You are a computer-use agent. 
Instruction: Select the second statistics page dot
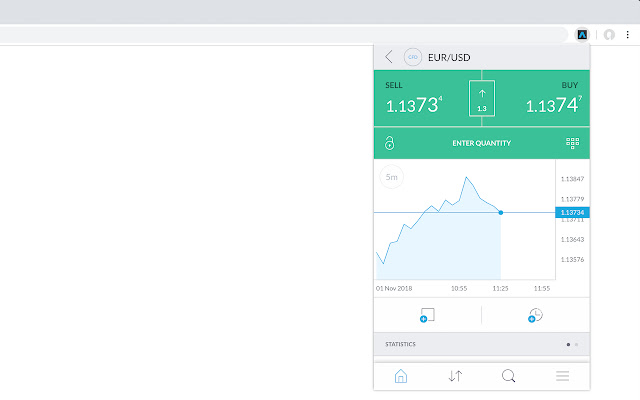(576, 344)
